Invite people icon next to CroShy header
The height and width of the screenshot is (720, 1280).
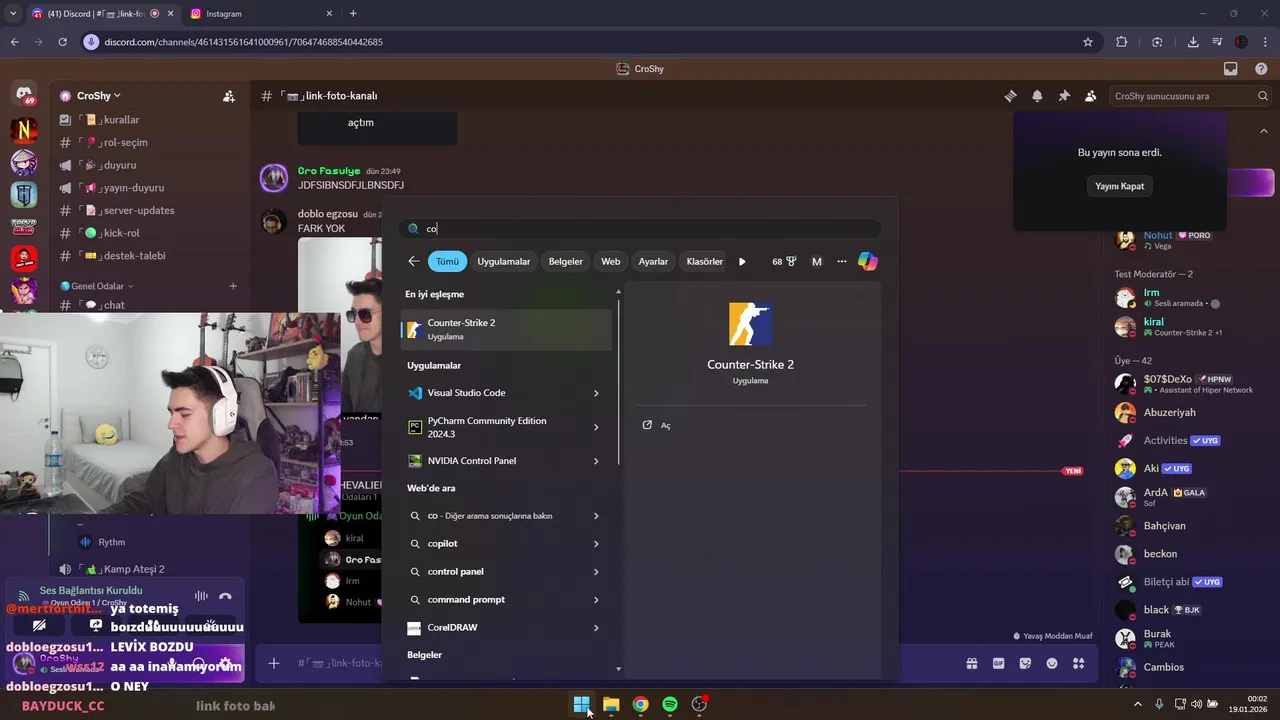point(229,96)
